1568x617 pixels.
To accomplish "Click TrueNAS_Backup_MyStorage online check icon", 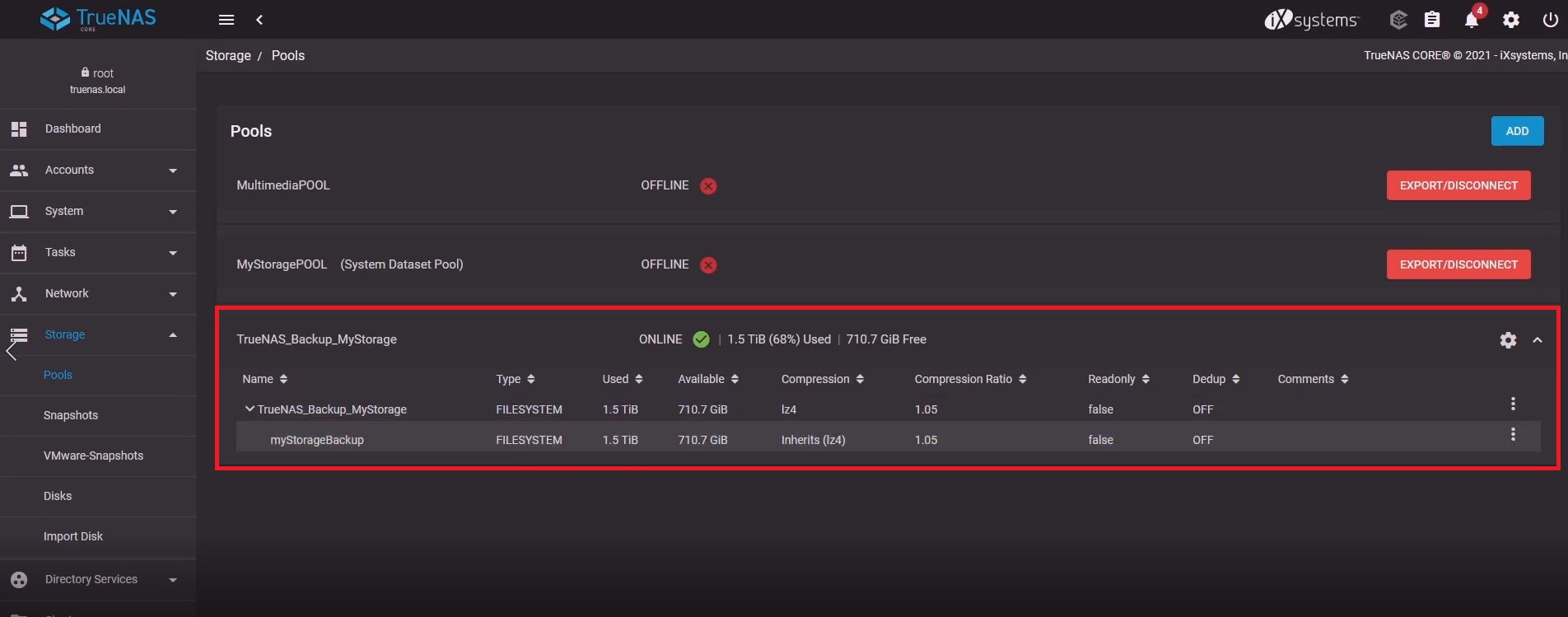I will 701,339.
